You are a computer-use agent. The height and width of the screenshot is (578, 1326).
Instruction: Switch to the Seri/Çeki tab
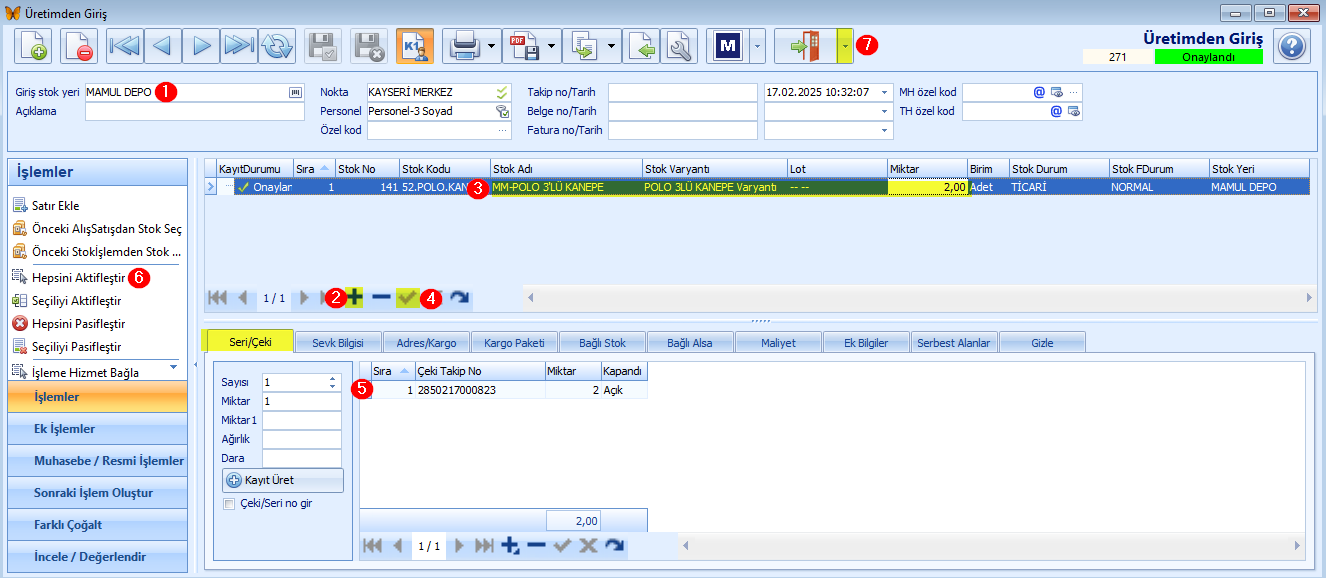[248, 342]
